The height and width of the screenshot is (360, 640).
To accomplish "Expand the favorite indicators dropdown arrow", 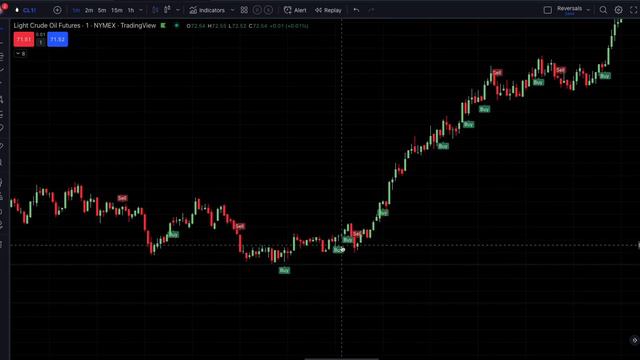I will pos(232,10).
